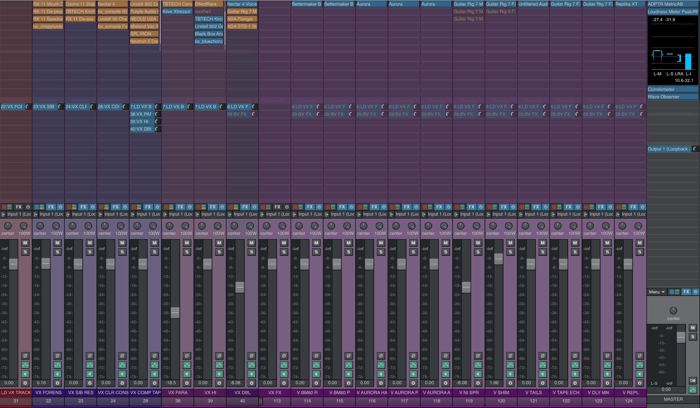Click the VX DBL volume readout
The height and width of the screenshot is (408, 700).
[x=237, y=383]
